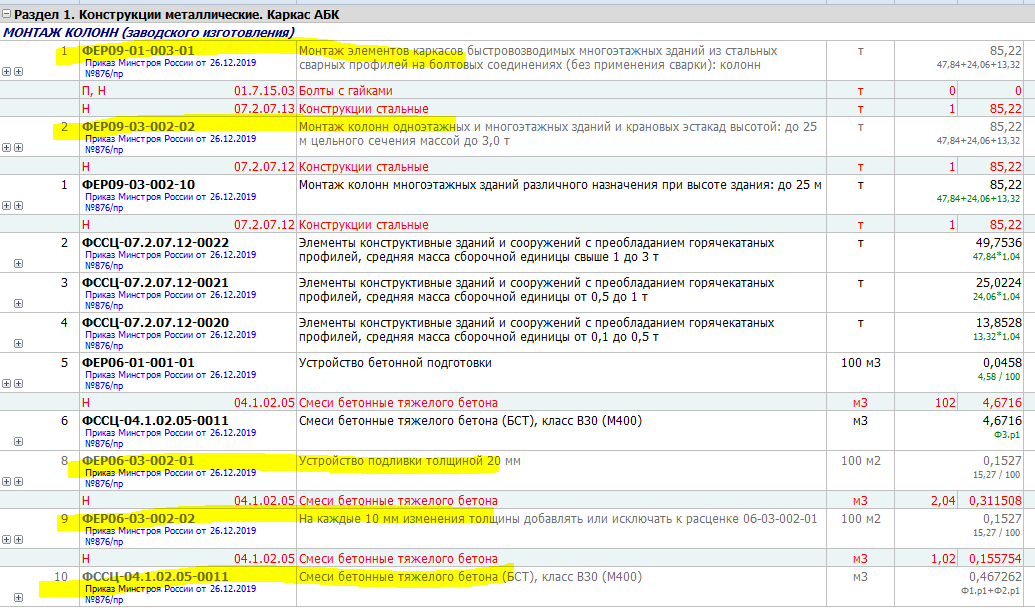This screenshot has height=608, width=1035.
Task: Click description 'На каждые 10 мм изменения толщины'
Action: pyautogui.click(x=558, y=519)
